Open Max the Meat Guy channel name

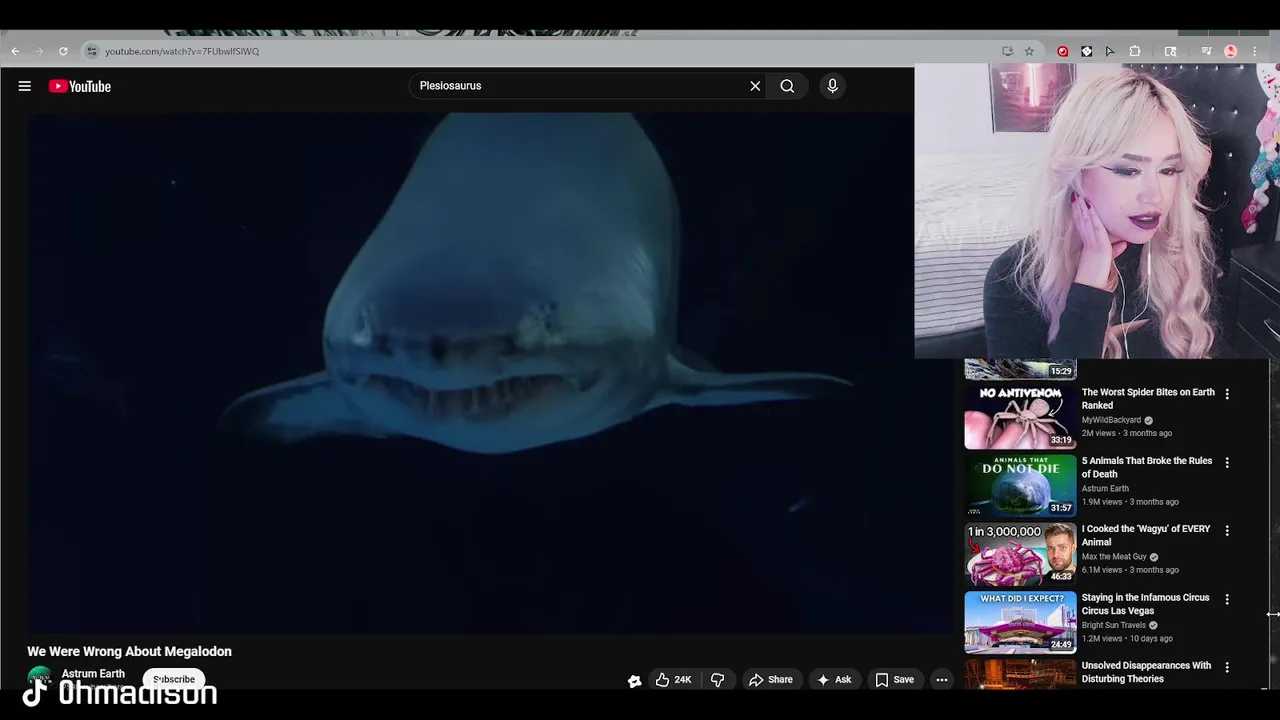tap(1114, 557)
